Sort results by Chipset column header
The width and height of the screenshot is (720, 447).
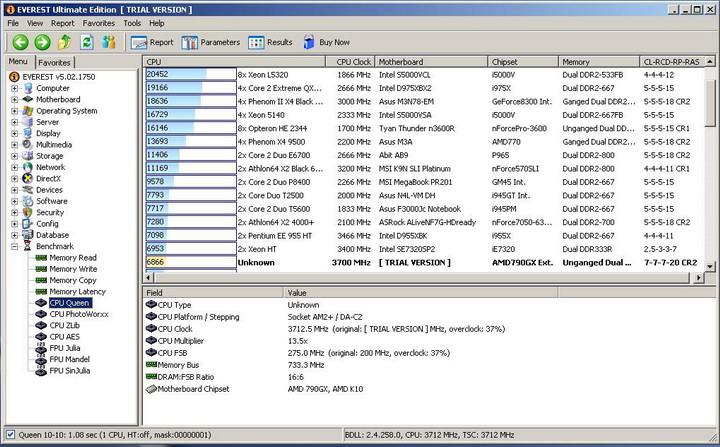pyautogui.click(x=523, y=62)
